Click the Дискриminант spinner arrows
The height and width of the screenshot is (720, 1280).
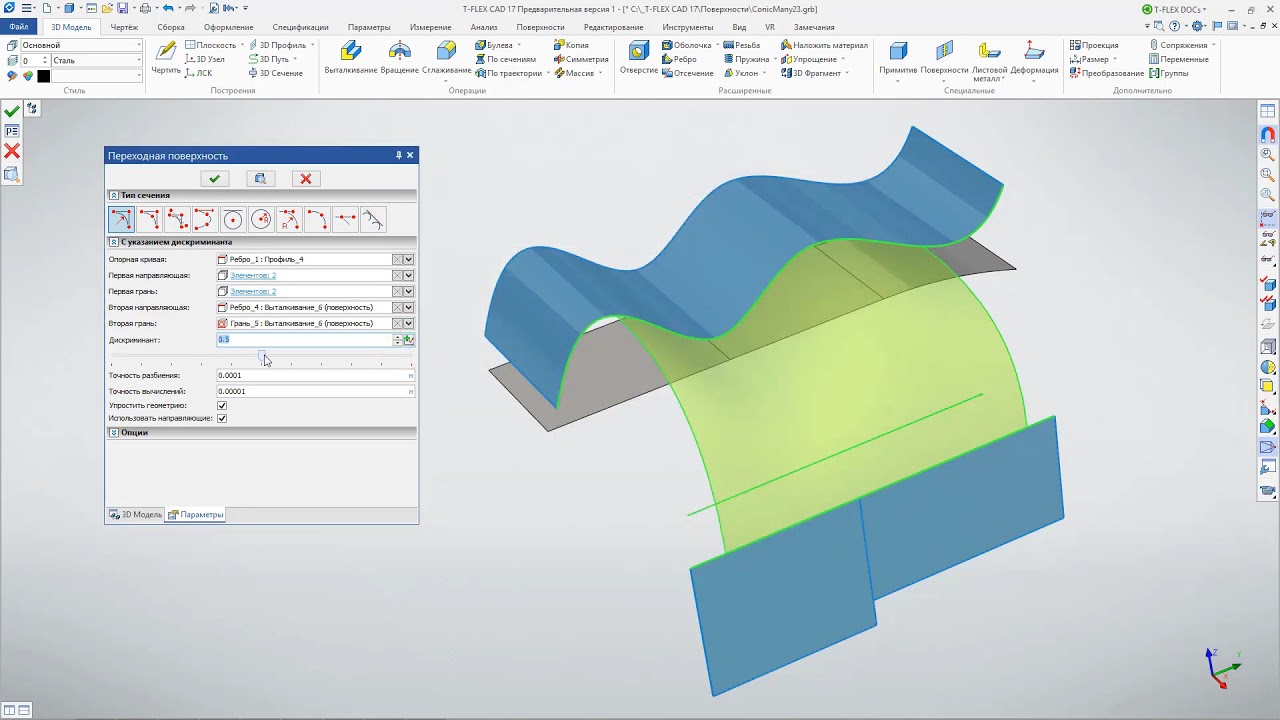(398, 340)
